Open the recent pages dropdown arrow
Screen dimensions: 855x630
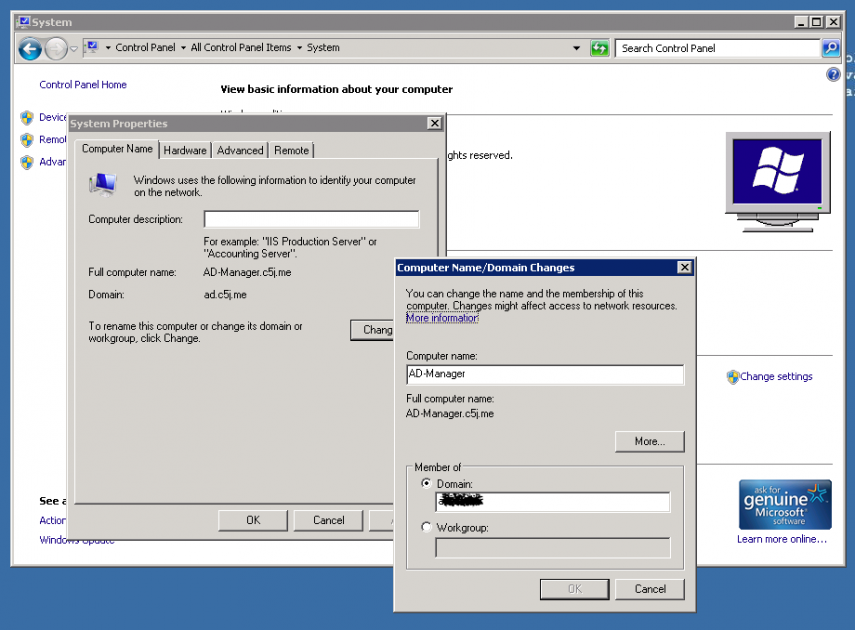pos(74,48)
